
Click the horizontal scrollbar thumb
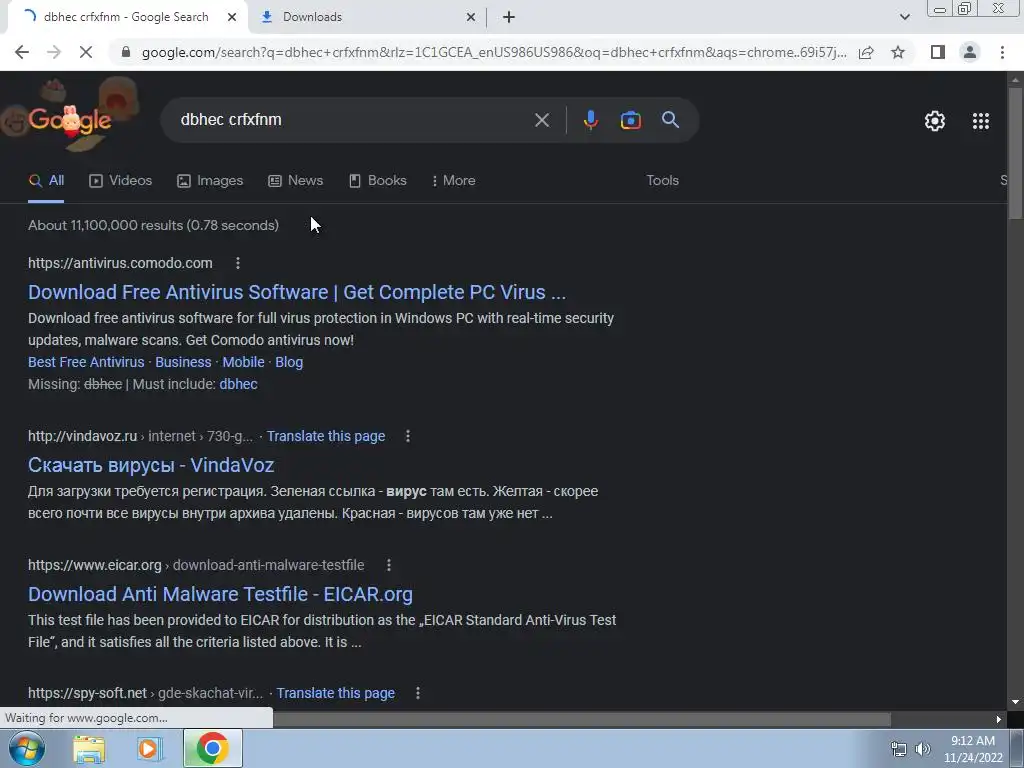coord(581,719)
